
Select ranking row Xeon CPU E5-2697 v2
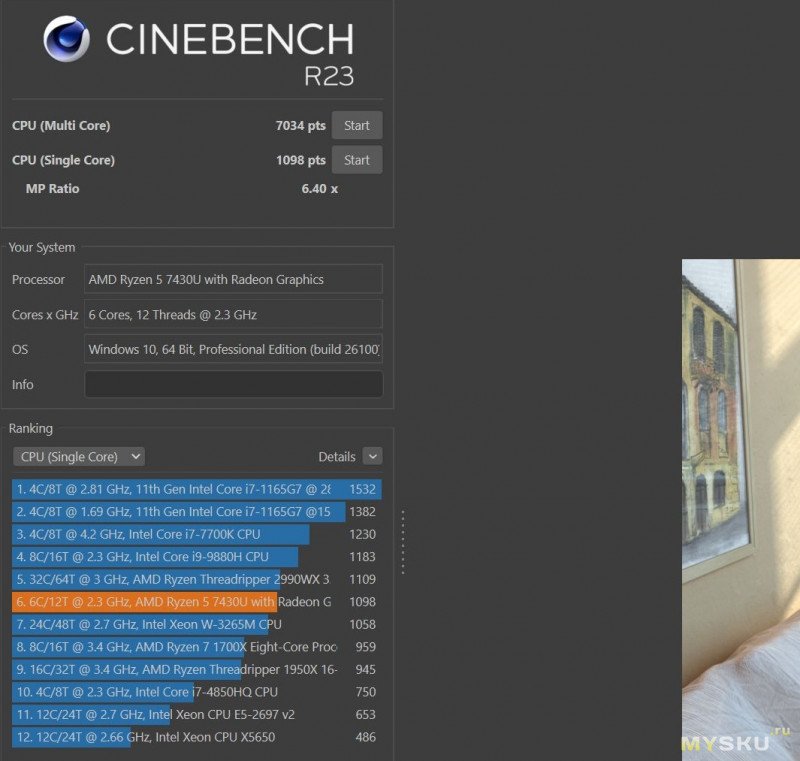tap(197, 715)
